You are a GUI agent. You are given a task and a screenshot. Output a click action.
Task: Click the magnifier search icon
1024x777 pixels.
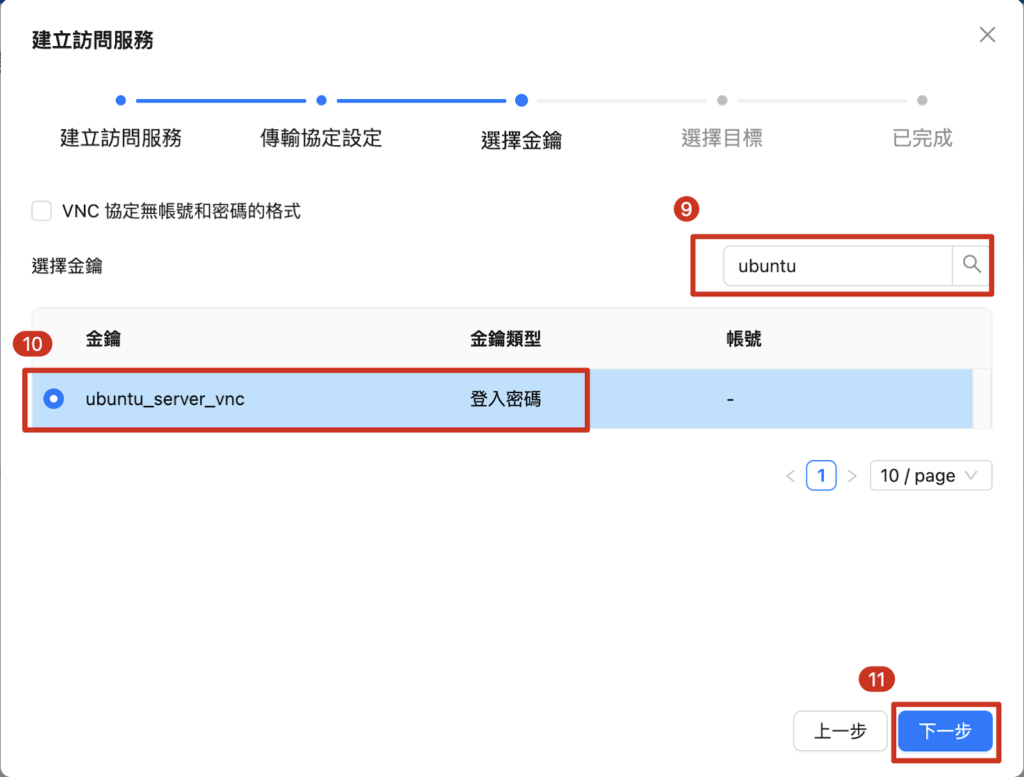click(x=971, y=265)
